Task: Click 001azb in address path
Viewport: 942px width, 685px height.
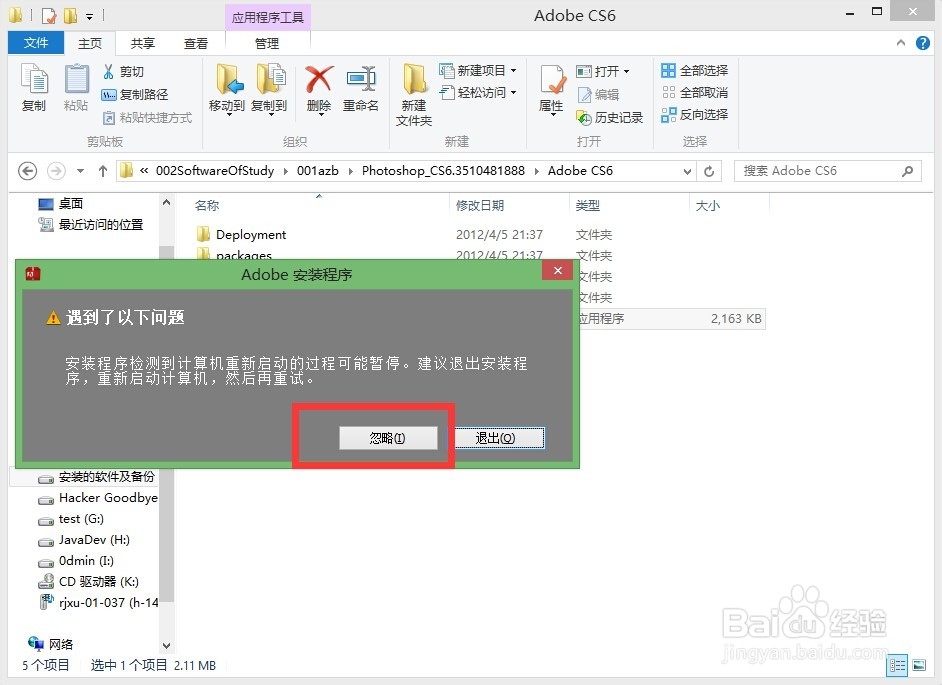Action: click(318, 171)
